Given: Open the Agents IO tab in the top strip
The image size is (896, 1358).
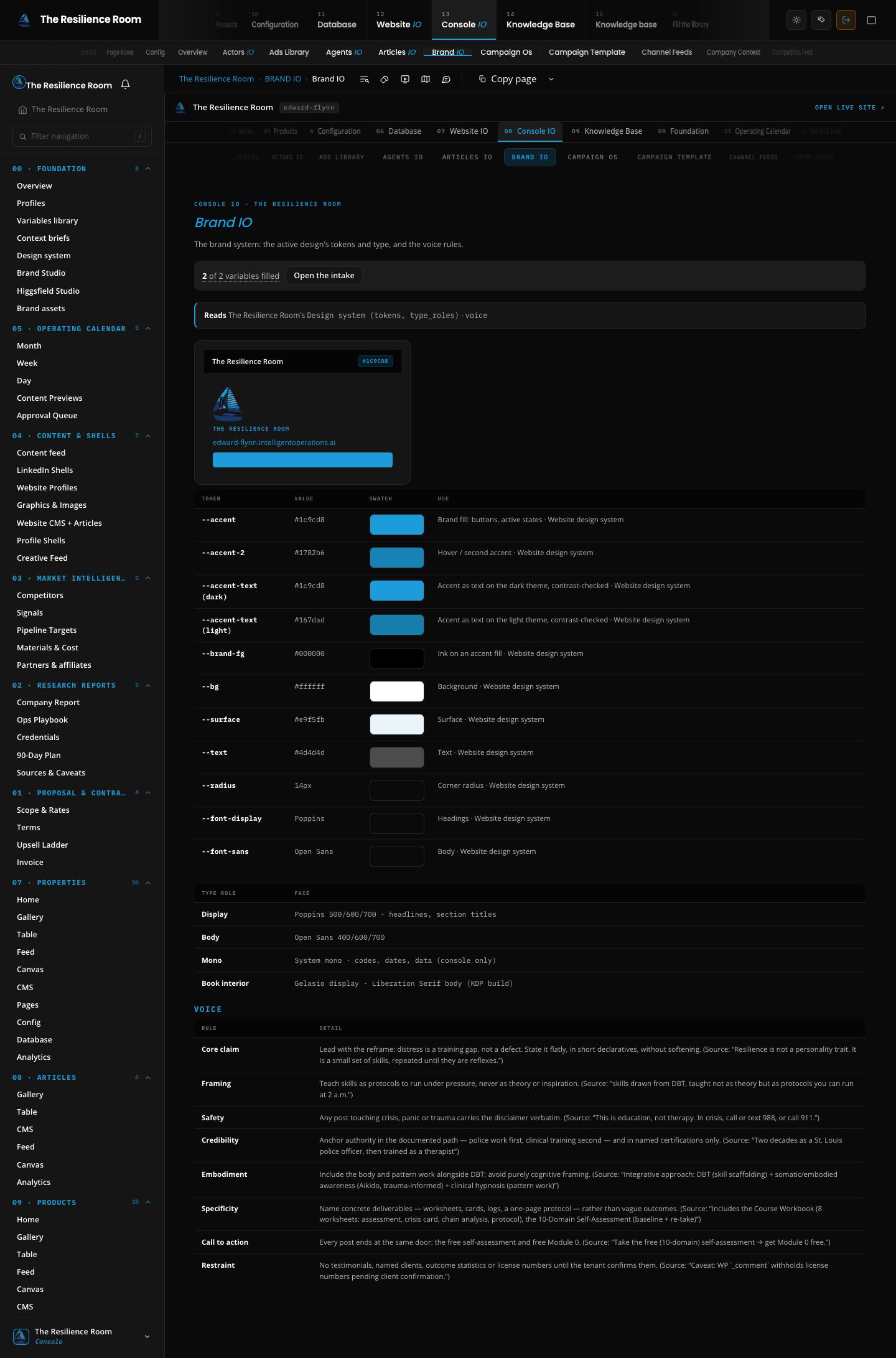Looking at the screenshot, I should (x=344, y=52).
